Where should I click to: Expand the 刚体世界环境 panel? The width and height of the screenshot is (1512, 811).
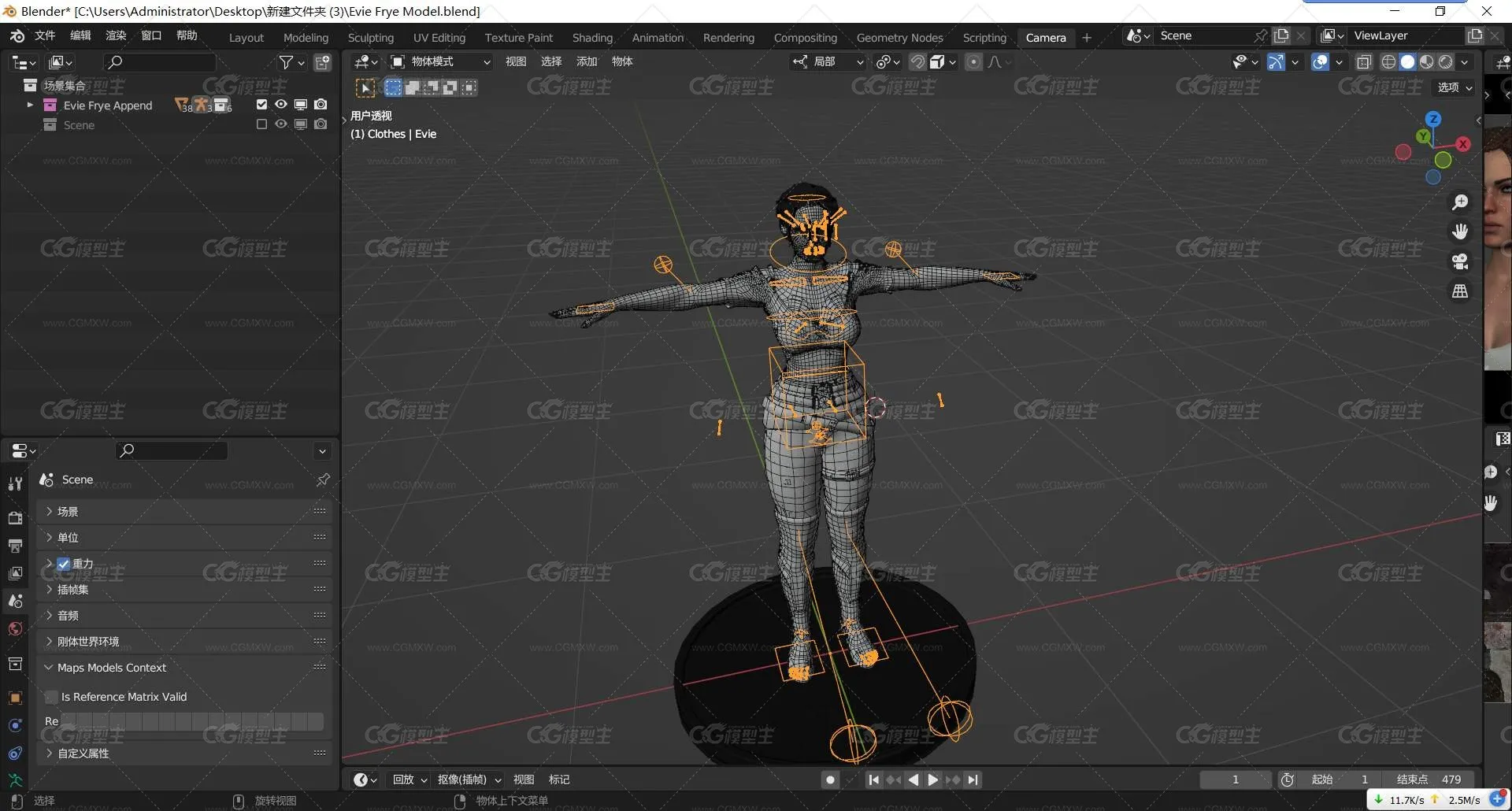183,642
